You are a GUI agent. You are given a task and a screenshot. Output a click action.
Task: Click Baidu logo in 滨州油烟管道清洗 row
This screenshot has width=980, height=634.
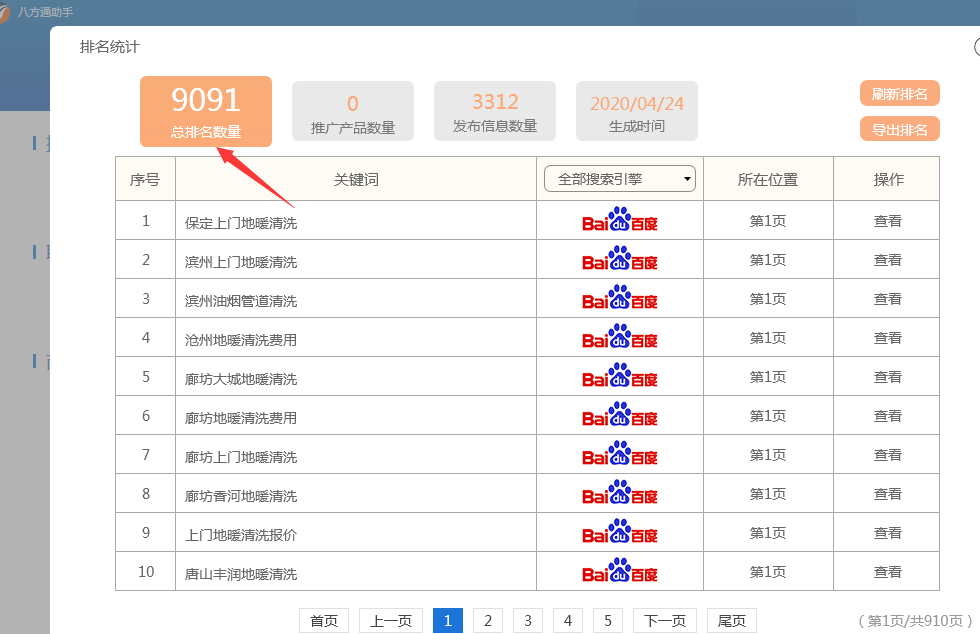point(619,298)
